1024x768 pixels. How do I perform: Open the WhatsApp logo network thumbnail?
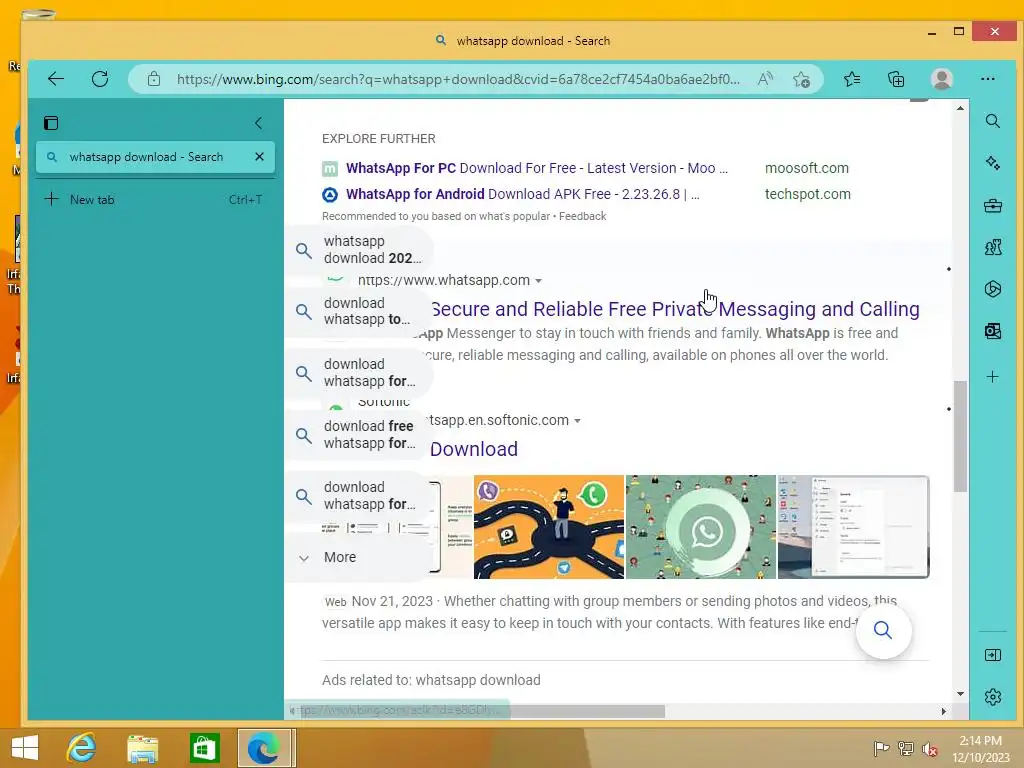(x=701, y=527)
